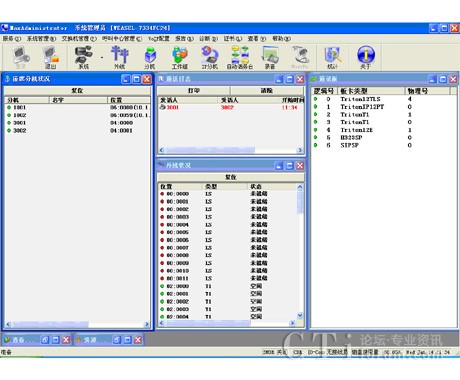This screenshot has width=460, height=380.
Task: Open the 工作组 (workgroup) toolbar icon
Action: (x=180, y=57)
